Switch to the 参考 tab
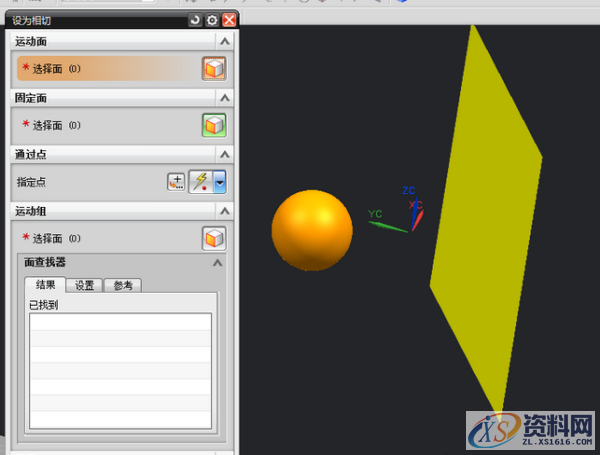 pos(122,285)
